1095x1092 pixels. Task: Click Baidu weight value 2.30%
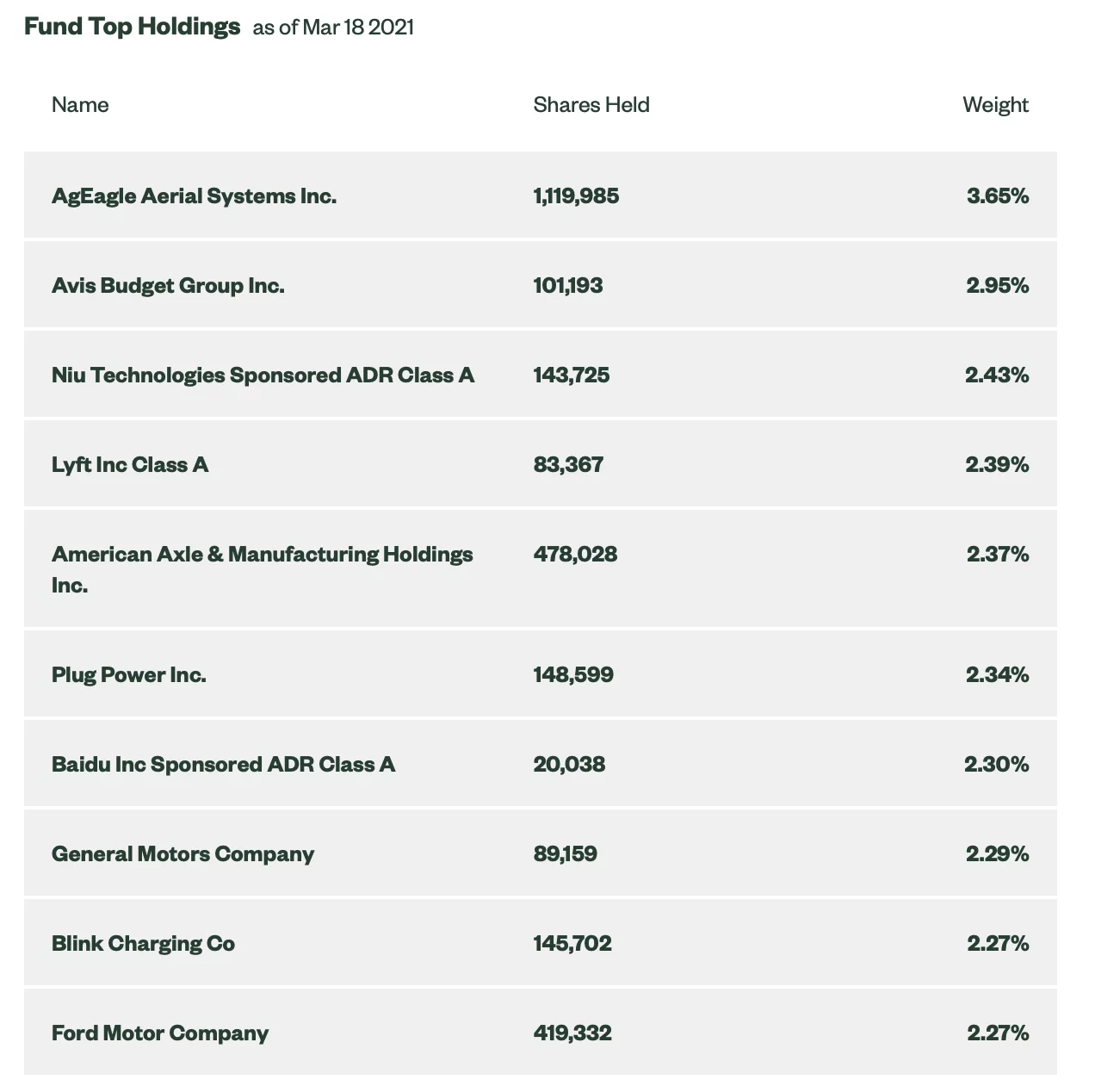pyautogui.click(x=996, y=765)
